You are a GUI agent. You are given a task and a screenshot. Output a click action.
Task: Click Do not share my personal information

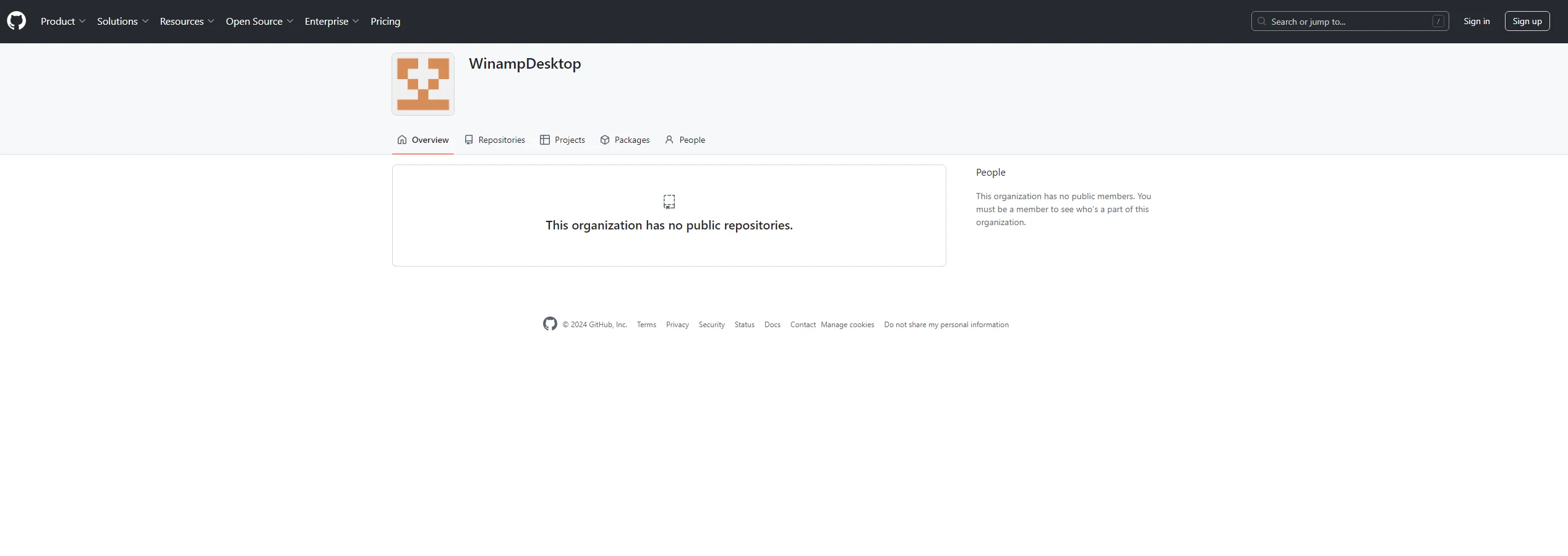point(946,325)
